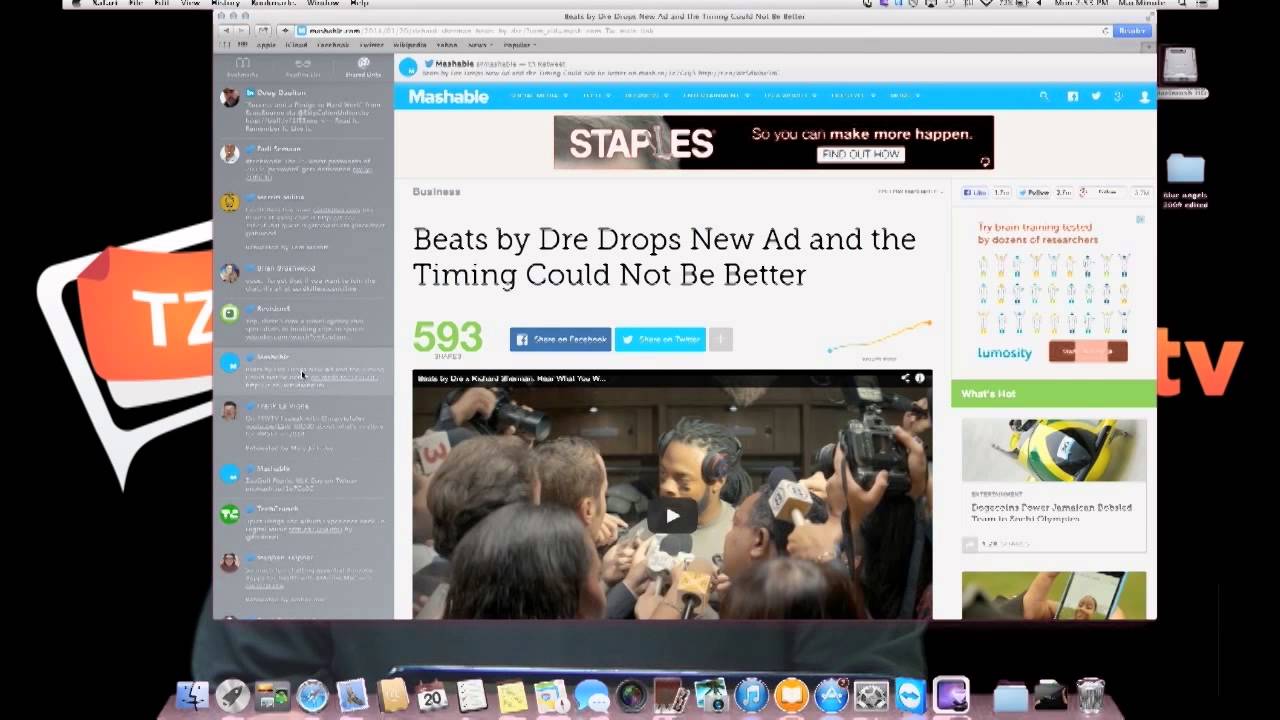Follow @mashable with the Twitter Follow button

point(1033,192)
